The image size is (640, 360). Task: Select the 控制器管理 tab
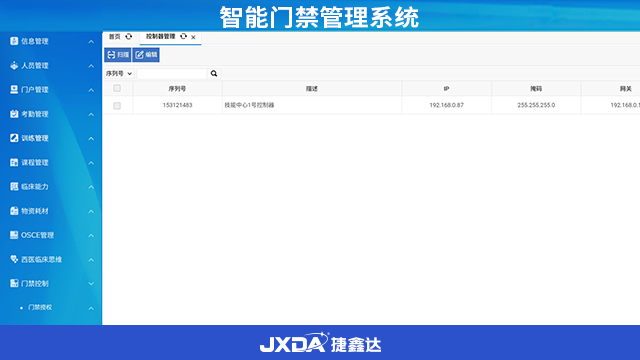click(160, 36)
